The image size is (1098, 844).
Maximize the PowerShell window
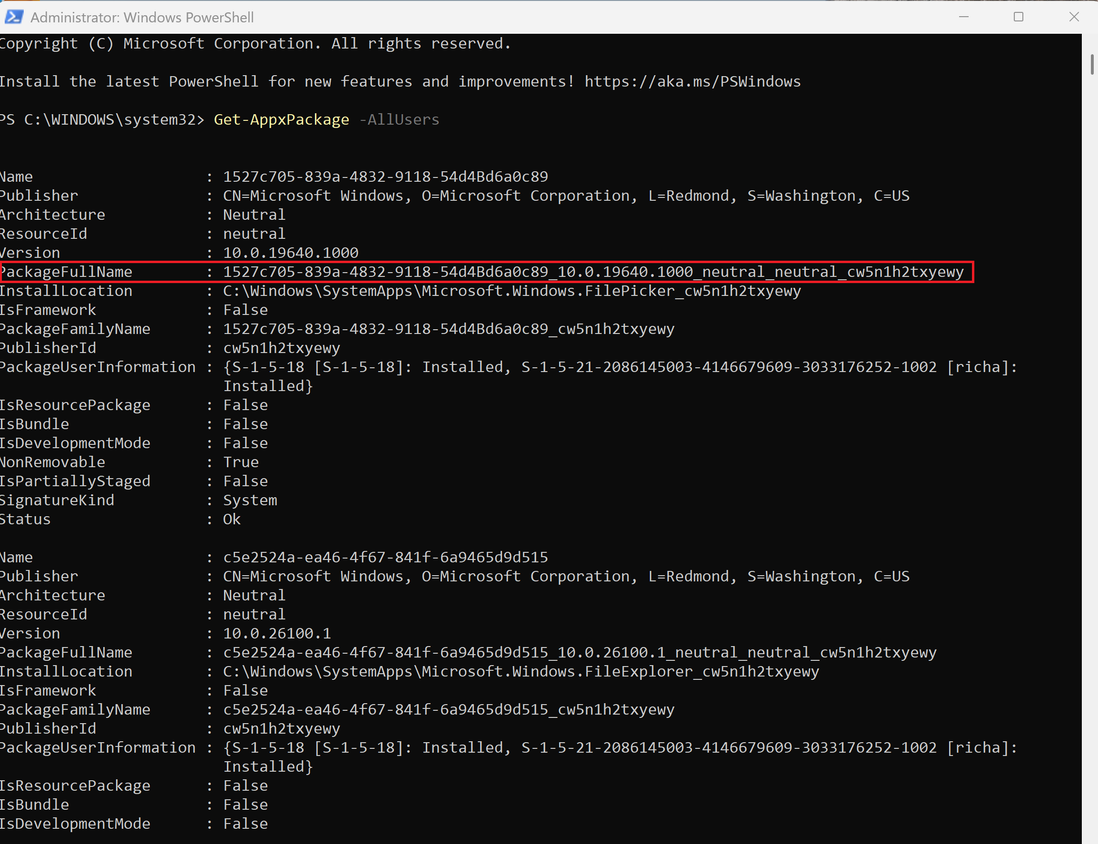click(x=1018, y=17)
